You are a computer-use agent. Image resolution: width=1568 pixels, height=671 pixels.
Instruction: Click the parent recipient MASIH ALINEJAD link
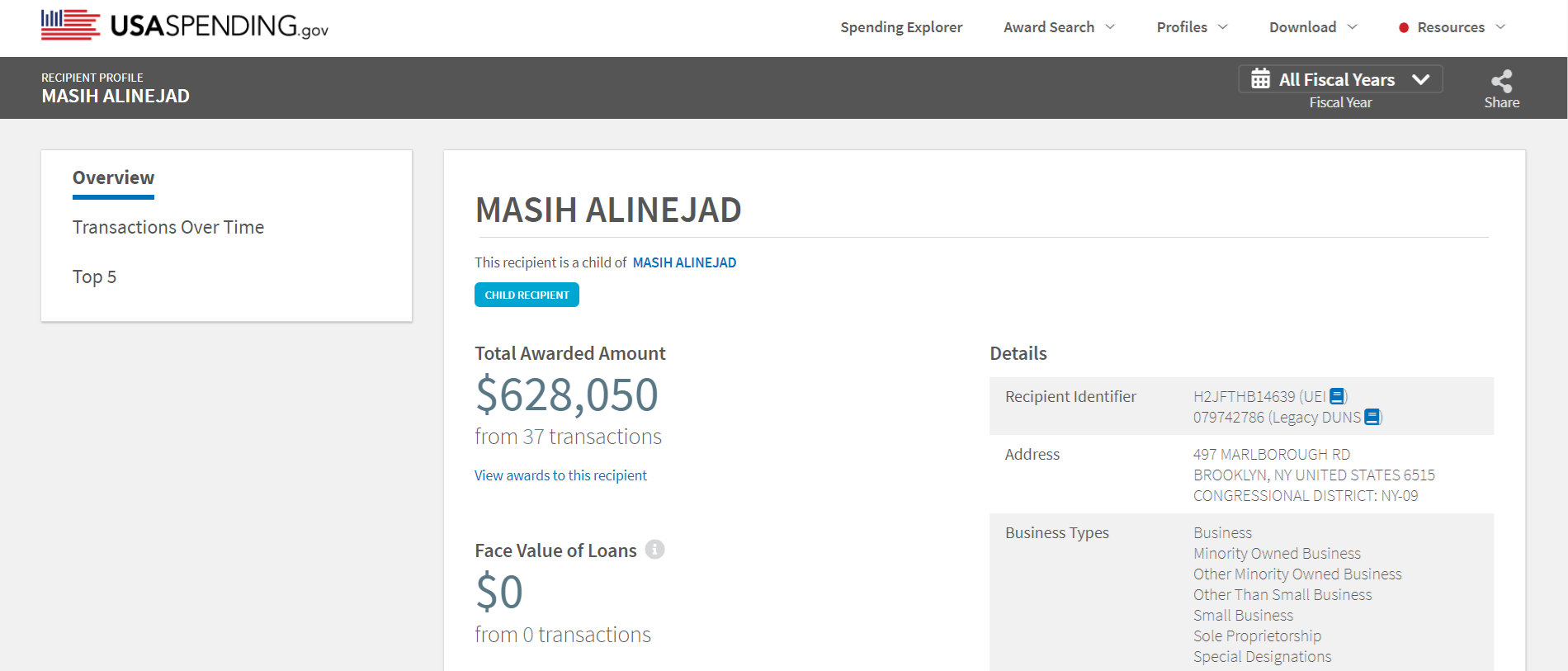point(684,262)
